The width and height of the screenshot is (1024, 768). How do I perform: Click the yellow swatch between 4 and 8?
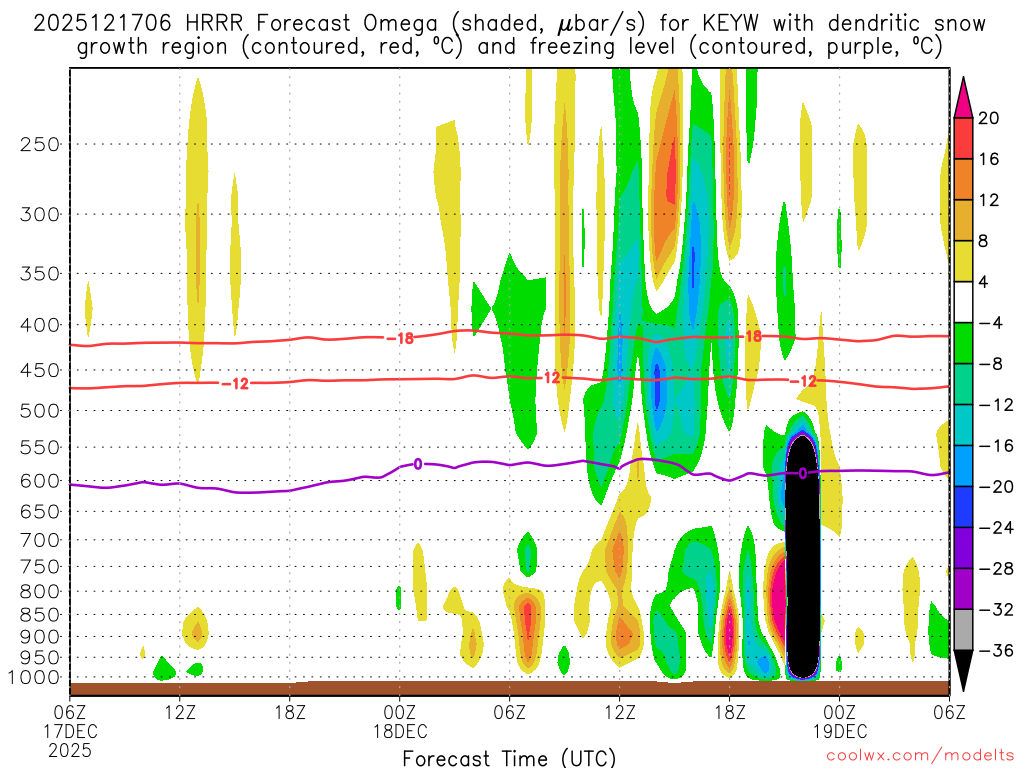point(963,261)
